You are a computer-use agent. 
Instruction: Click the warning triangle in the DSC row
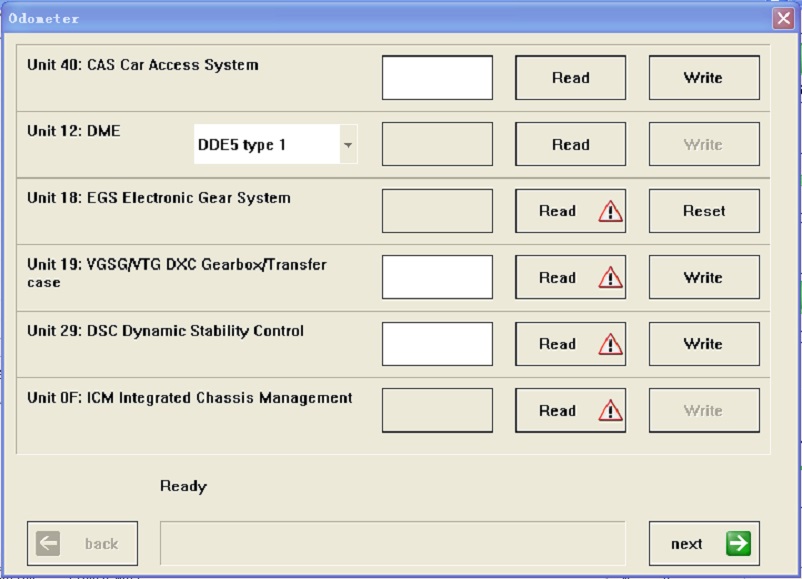point(610,344)
